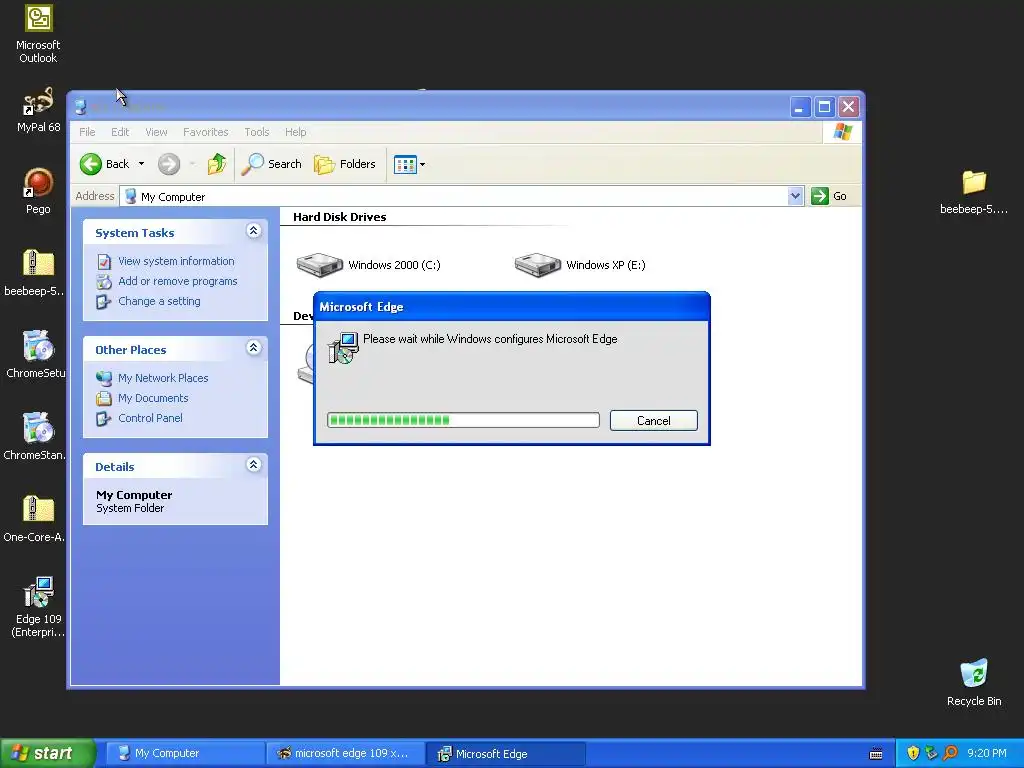The image size is (1024, 768).
Task: Click Add or remove programs link
Action: (x=178, y=281)
